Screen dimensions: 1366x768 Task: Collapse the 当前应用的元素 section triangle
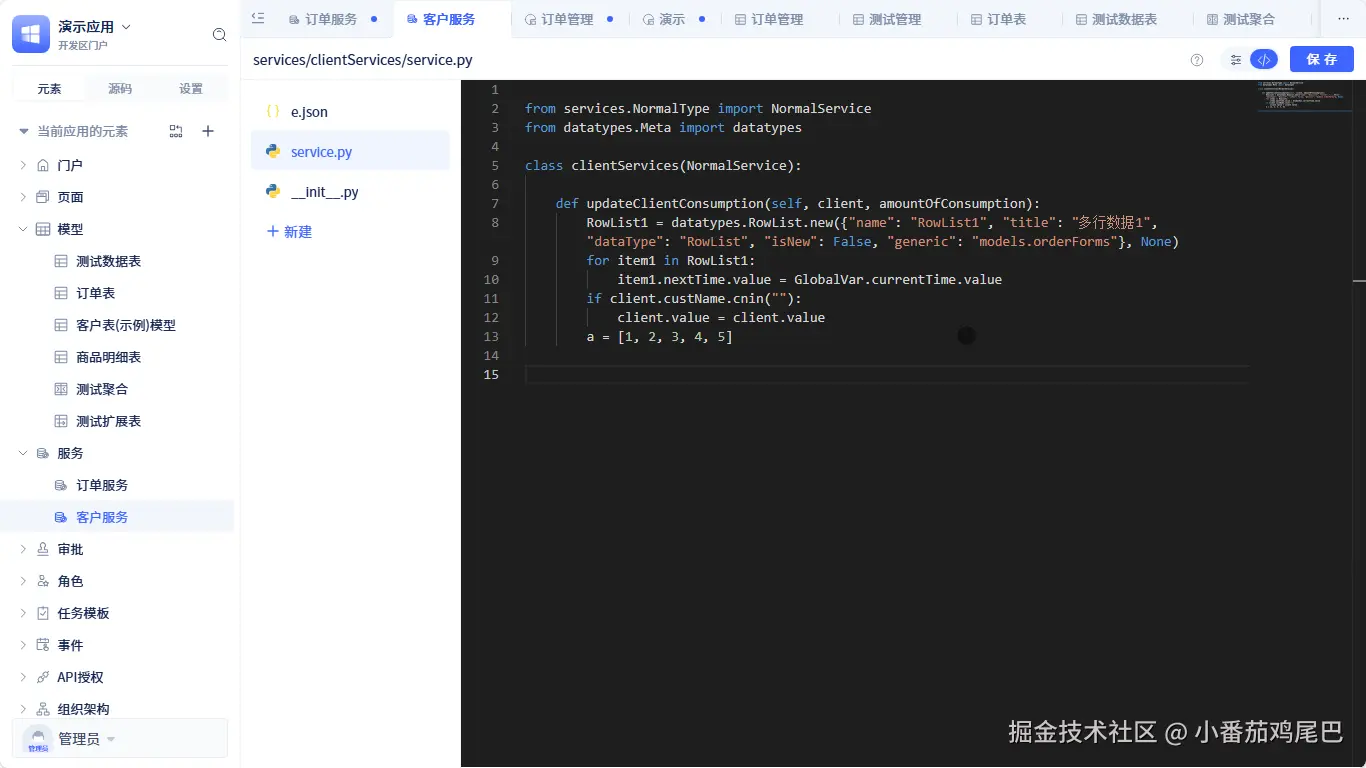coord(24,131)
